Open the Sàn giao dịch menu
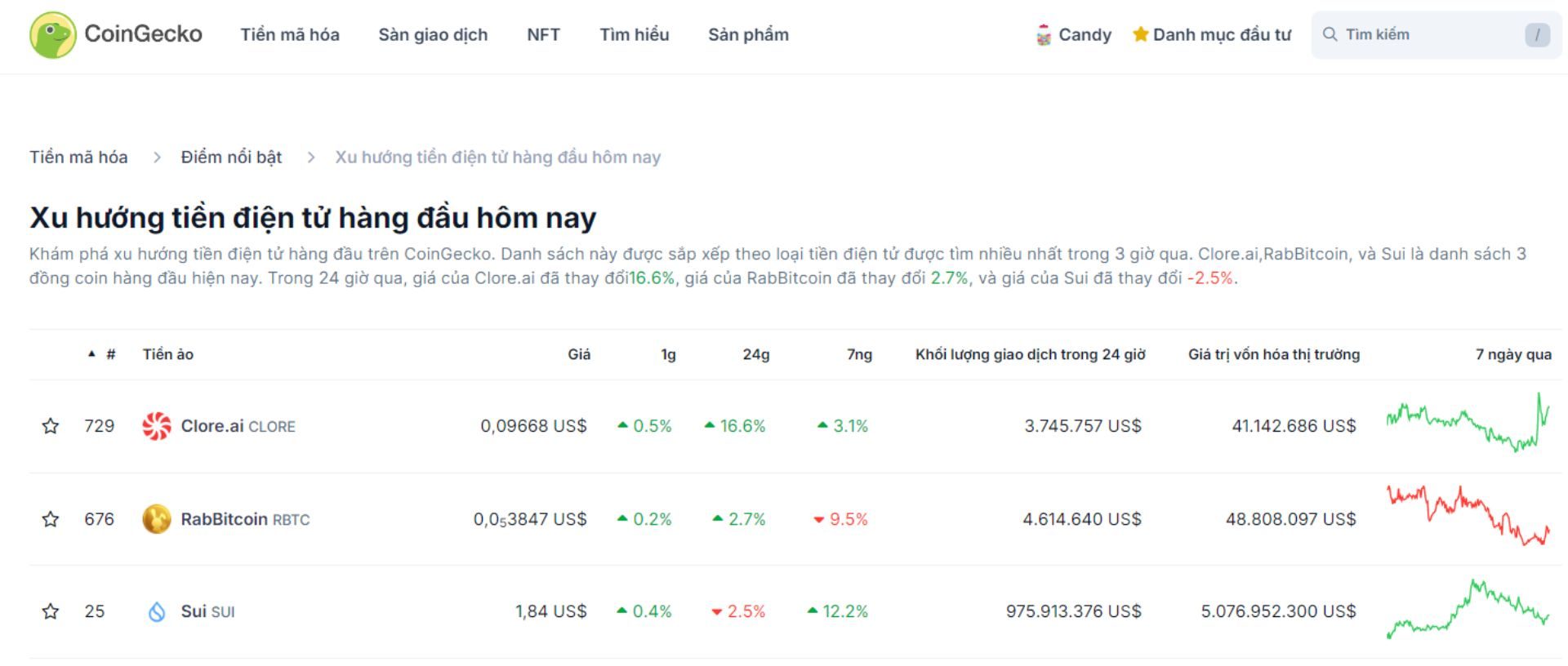The height and width of the screenshot is (666, 1568). pyautogui.click(x=433, y=35)
